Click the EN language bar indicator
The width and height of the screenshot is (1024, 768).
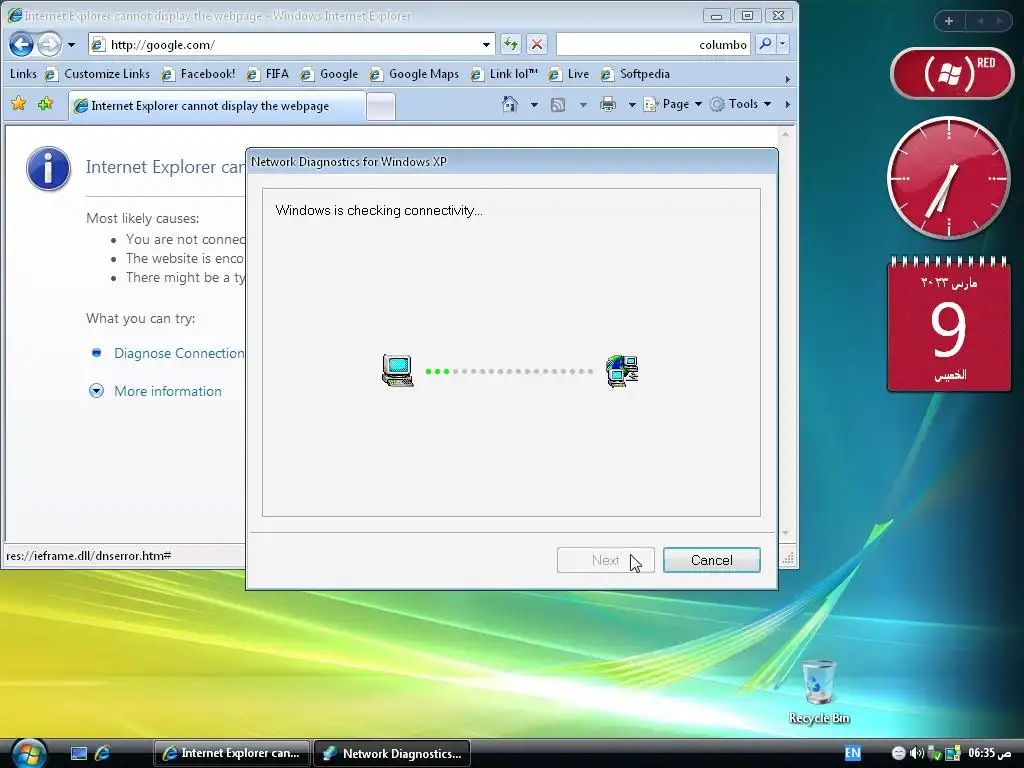tap(852, 753)
